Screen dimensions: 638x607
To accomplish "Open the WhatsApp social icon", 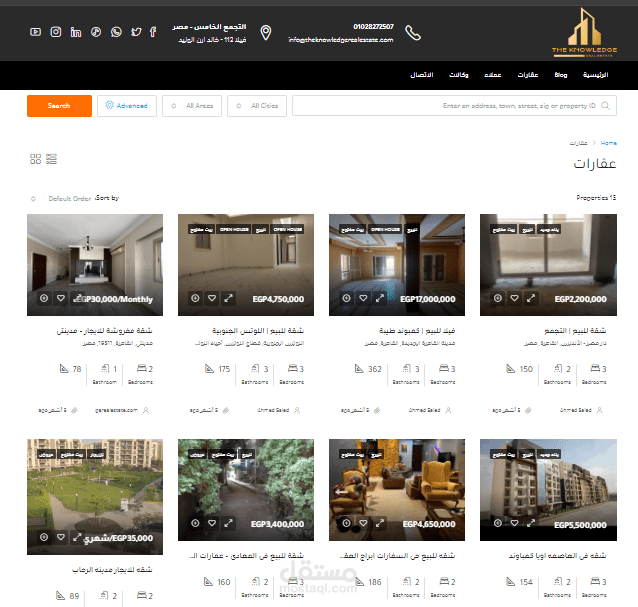I will (x=116, y=32).
